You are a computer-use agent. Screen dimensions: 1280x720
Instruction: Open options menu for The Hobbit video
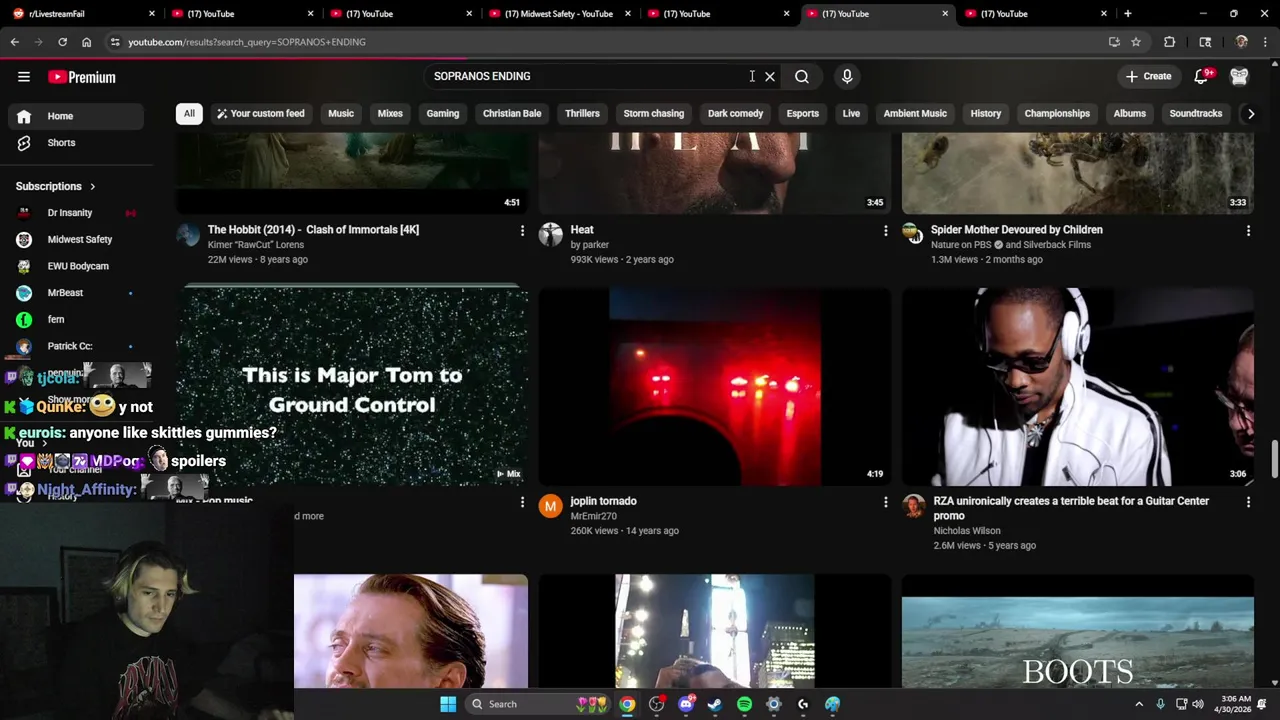pos(522,231)
